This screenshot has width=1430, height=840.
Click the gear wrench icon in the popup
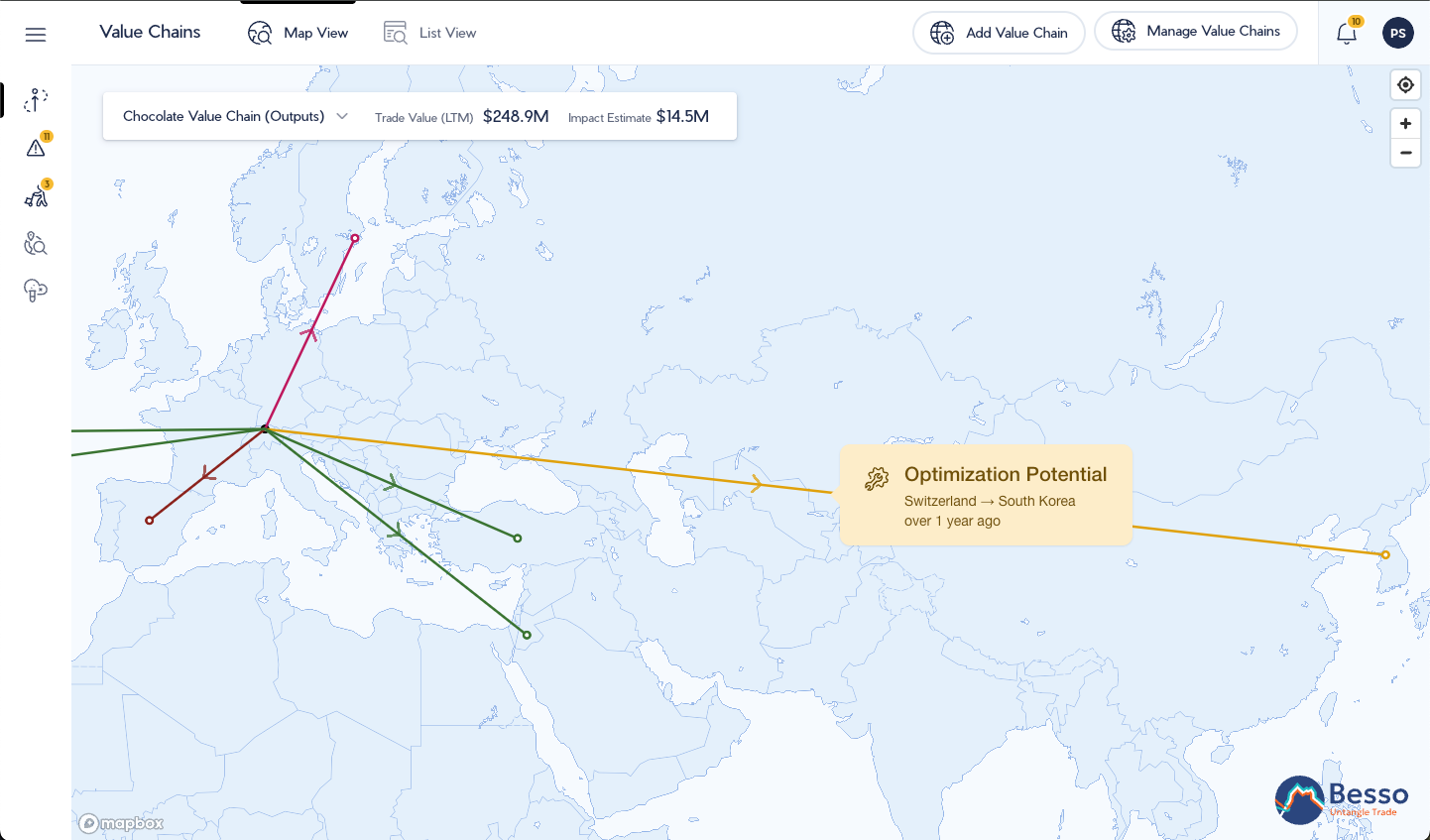(877, 480)
